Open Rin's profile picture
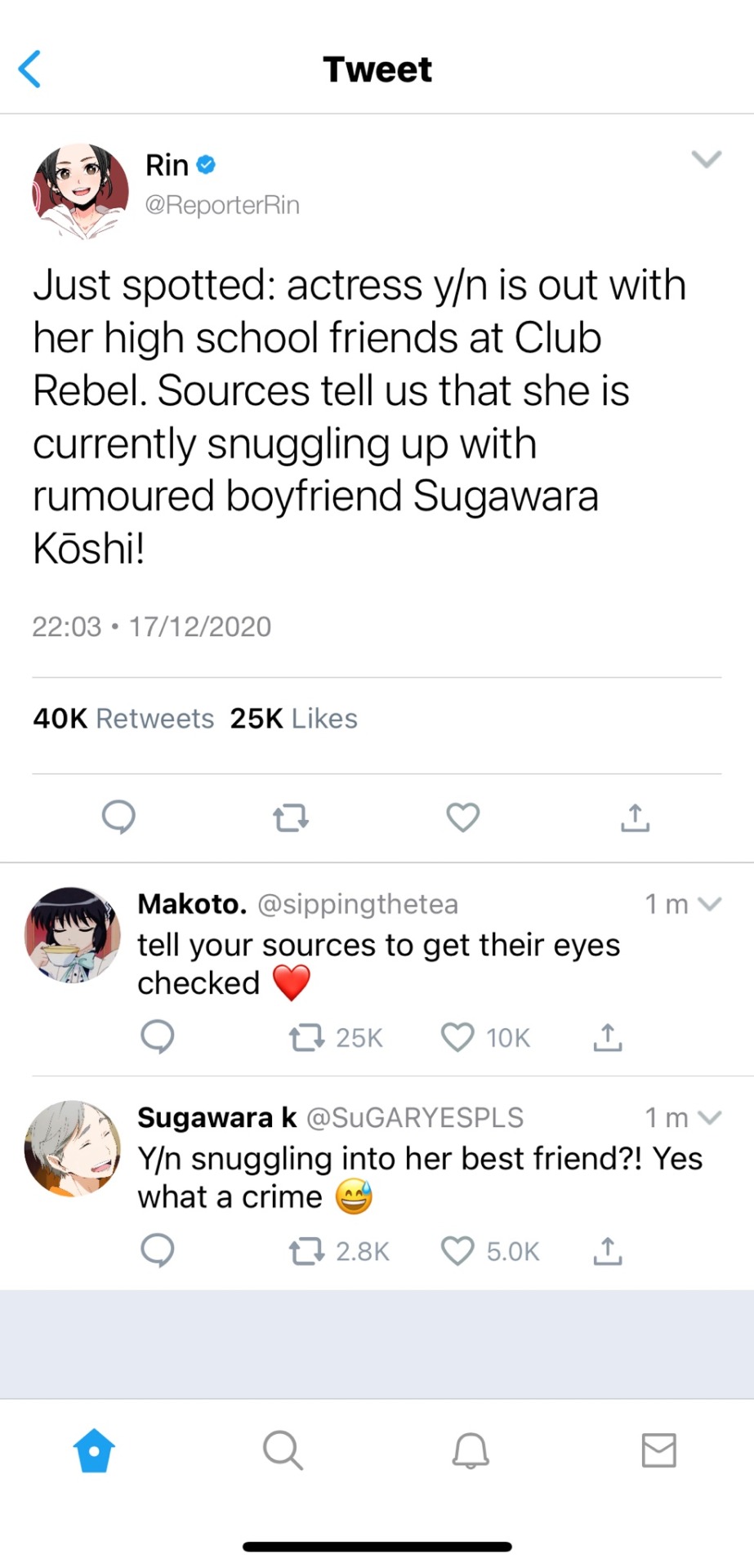This screenshot has height=1568, width=754. 80,192
